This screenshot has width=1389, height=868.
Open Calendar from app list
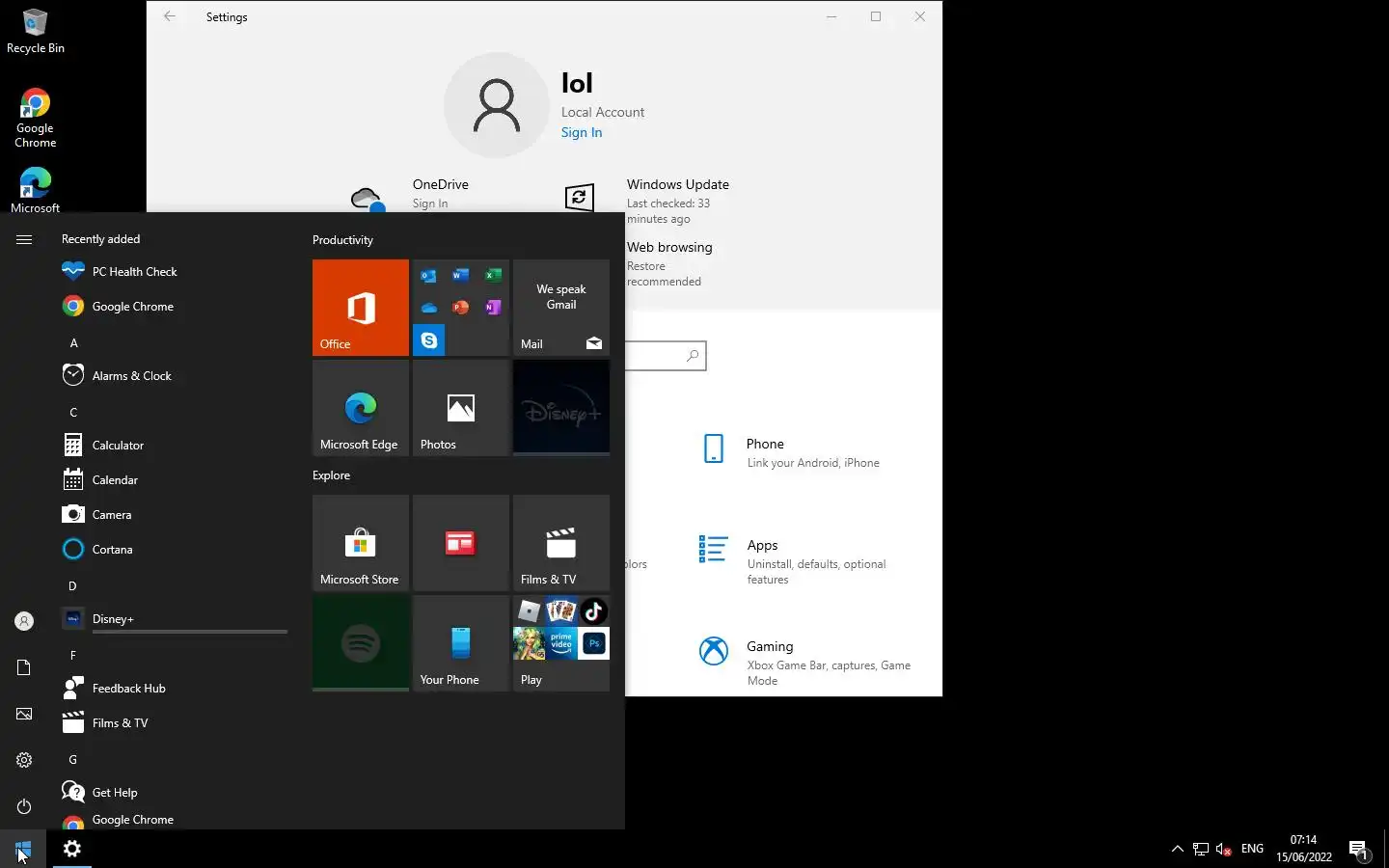[x=174, y=480]
